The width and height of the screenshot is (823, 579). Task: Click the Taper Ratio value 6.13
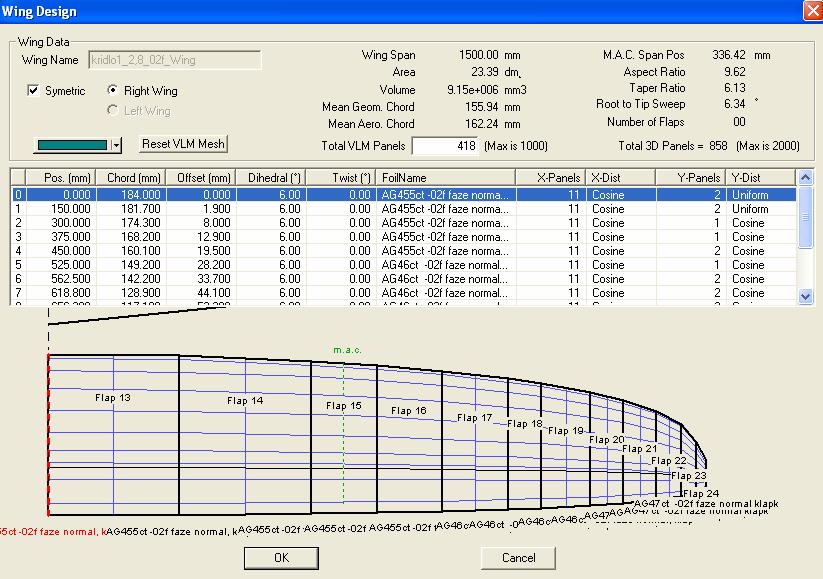[x=735, y=88]
